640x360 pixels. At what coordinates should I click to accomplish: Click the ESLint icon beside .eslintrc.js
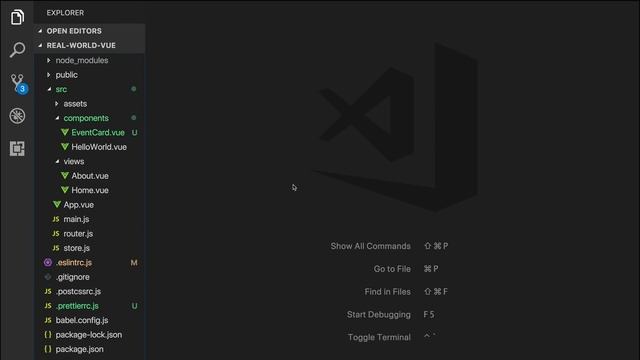coord(48,262)
